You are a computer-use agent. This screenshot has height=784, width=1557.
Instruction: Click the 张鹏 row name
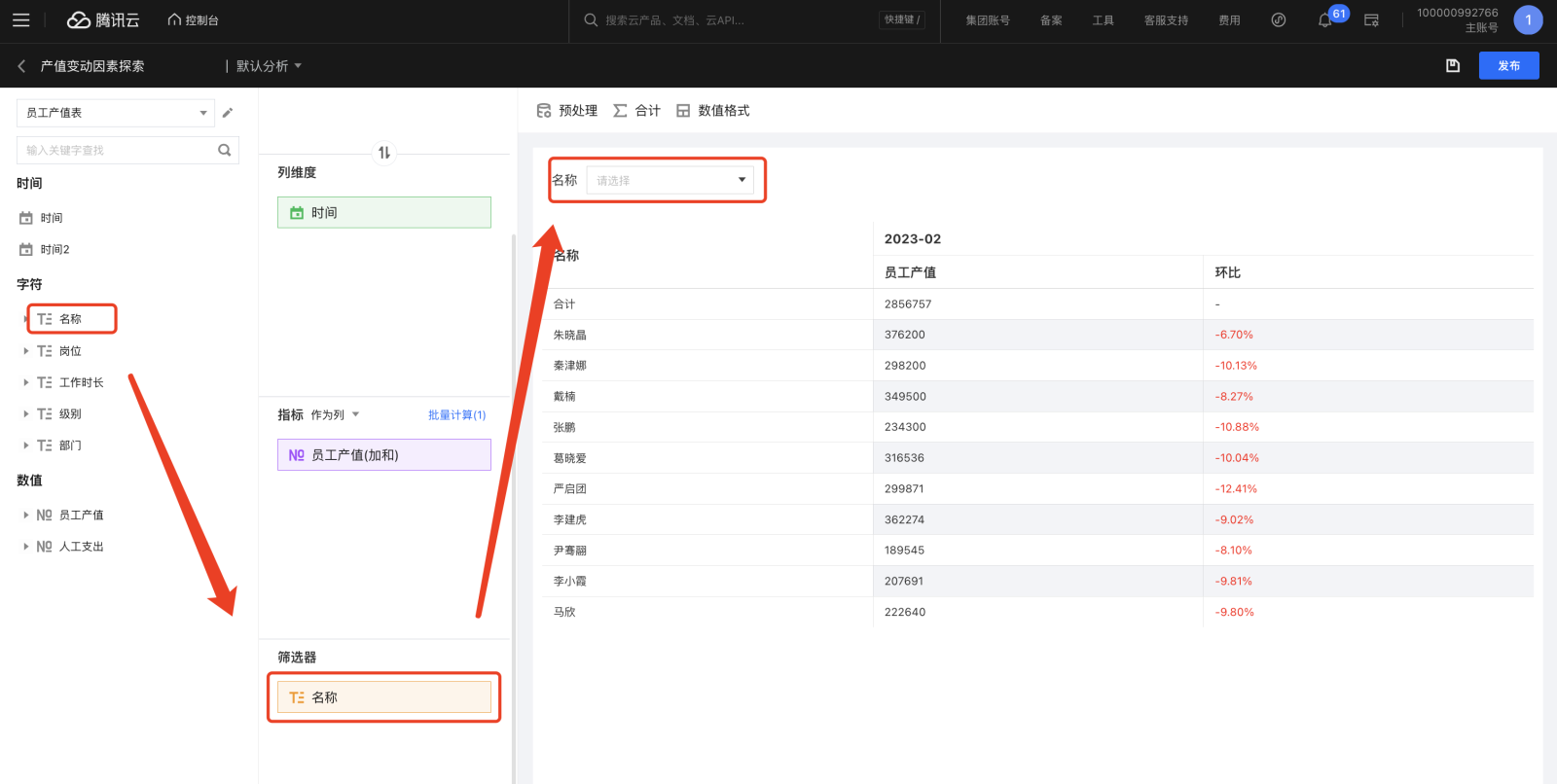pyautogui.click(x=564, y=427)
